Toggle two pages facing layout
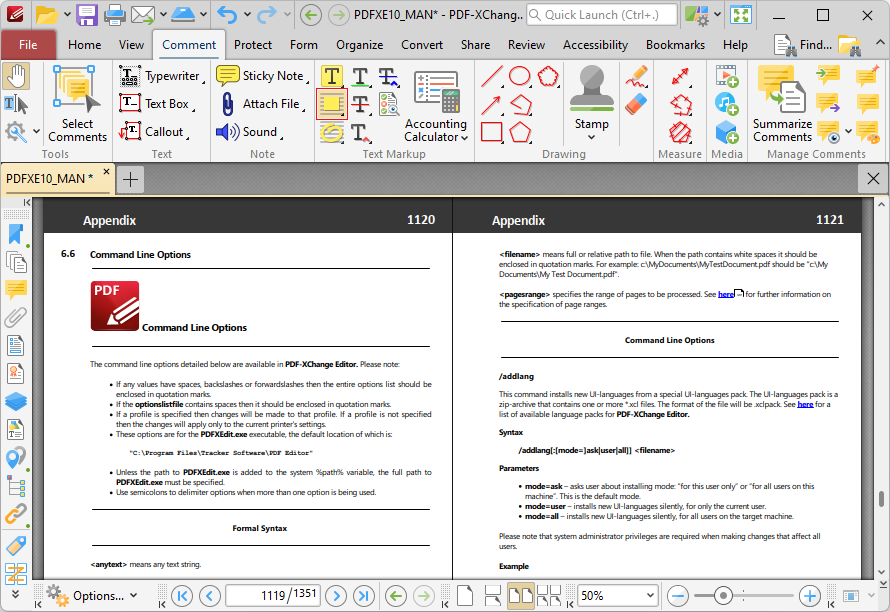The height and width of the screenshot is (612, 890). pos(520,596)
